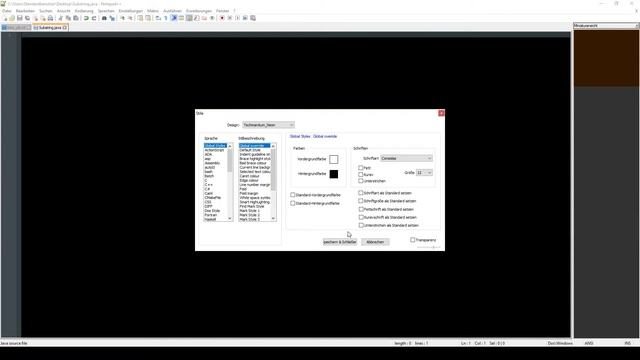Check Standard-Hintergrundfarbe
The height and width of the screenshot is (360, 640).
click(293, 203)
